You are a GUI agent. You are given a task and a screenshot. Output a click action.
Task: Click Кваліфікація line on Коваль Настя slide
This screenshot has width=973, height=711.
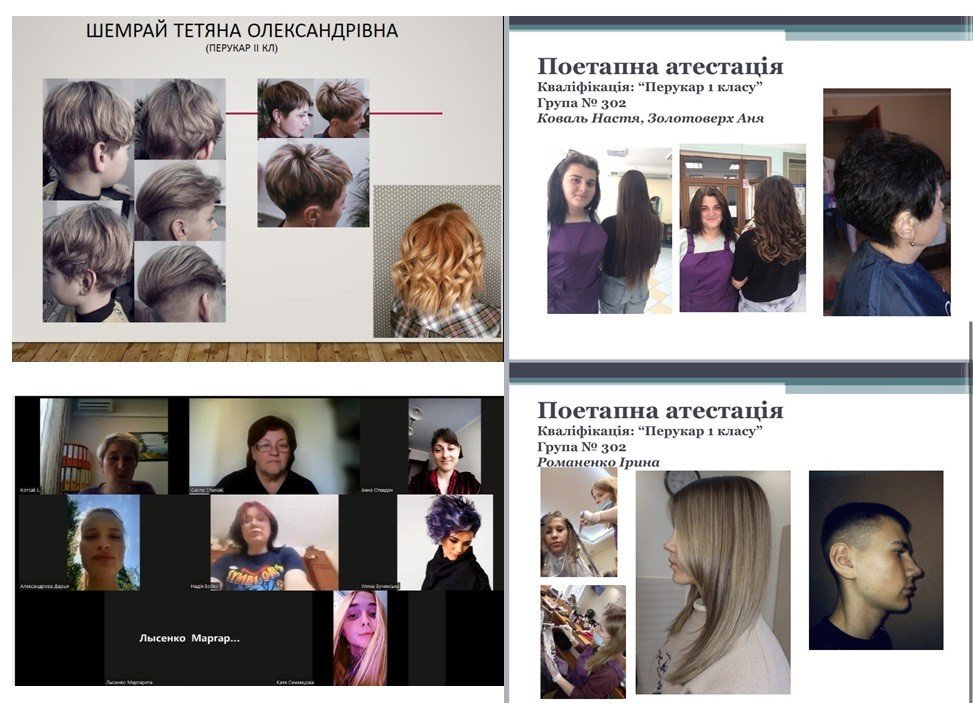pyautogui.click(x=650, y=87)
